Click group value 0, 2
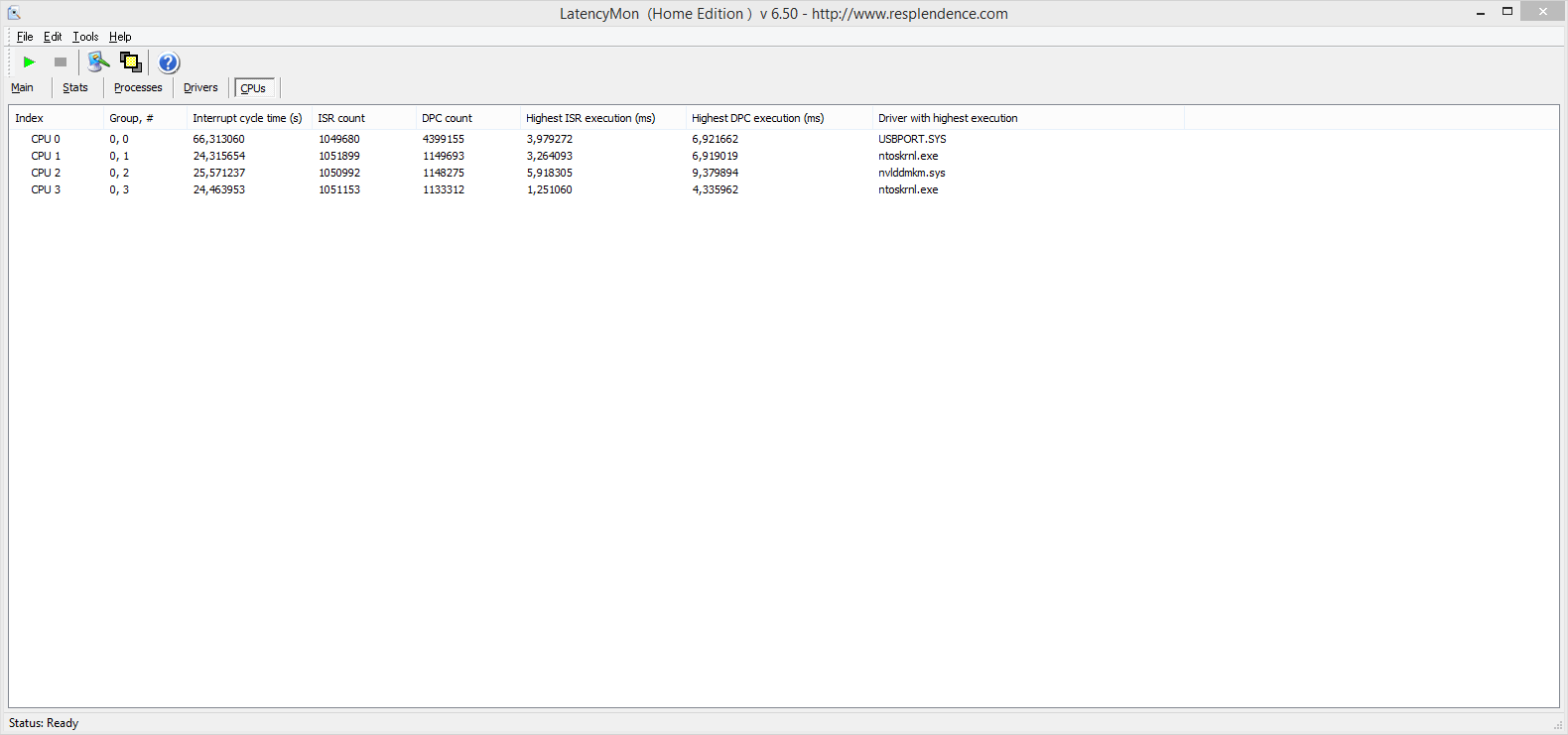The height and width of the screenshot is (735, 1568). coord(119,173)
